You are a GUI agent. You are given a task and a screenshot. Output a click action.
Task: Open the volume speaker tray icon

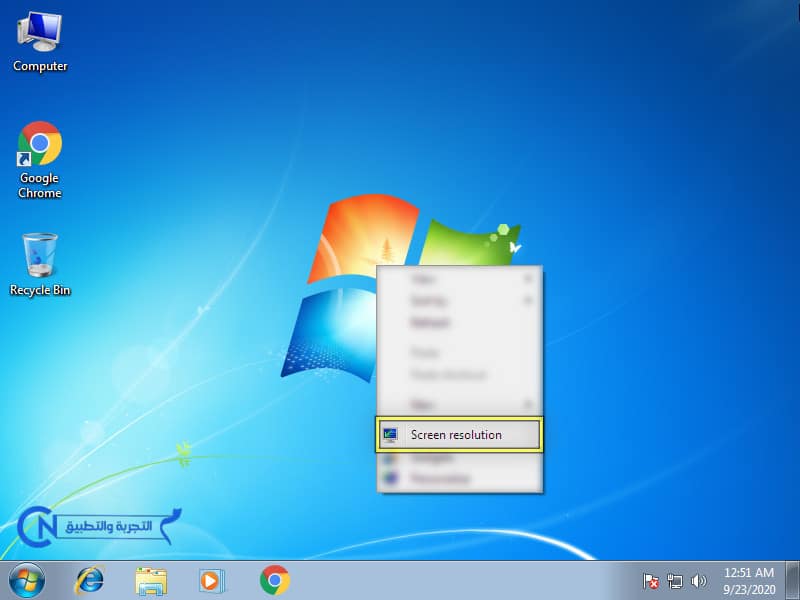coord(698,581)
